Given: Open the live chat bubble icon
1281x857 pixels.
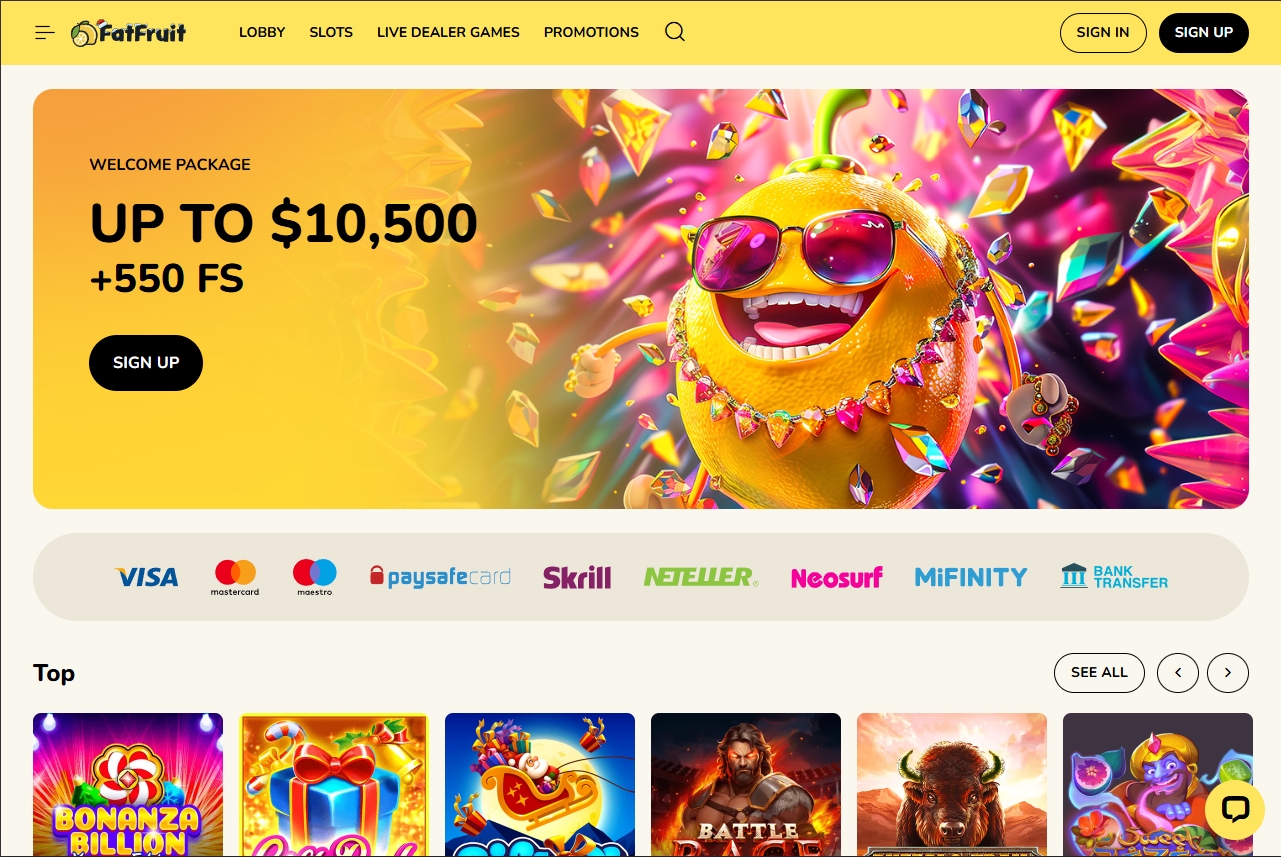Looking at the screenshot, I should click(1235, 809).
